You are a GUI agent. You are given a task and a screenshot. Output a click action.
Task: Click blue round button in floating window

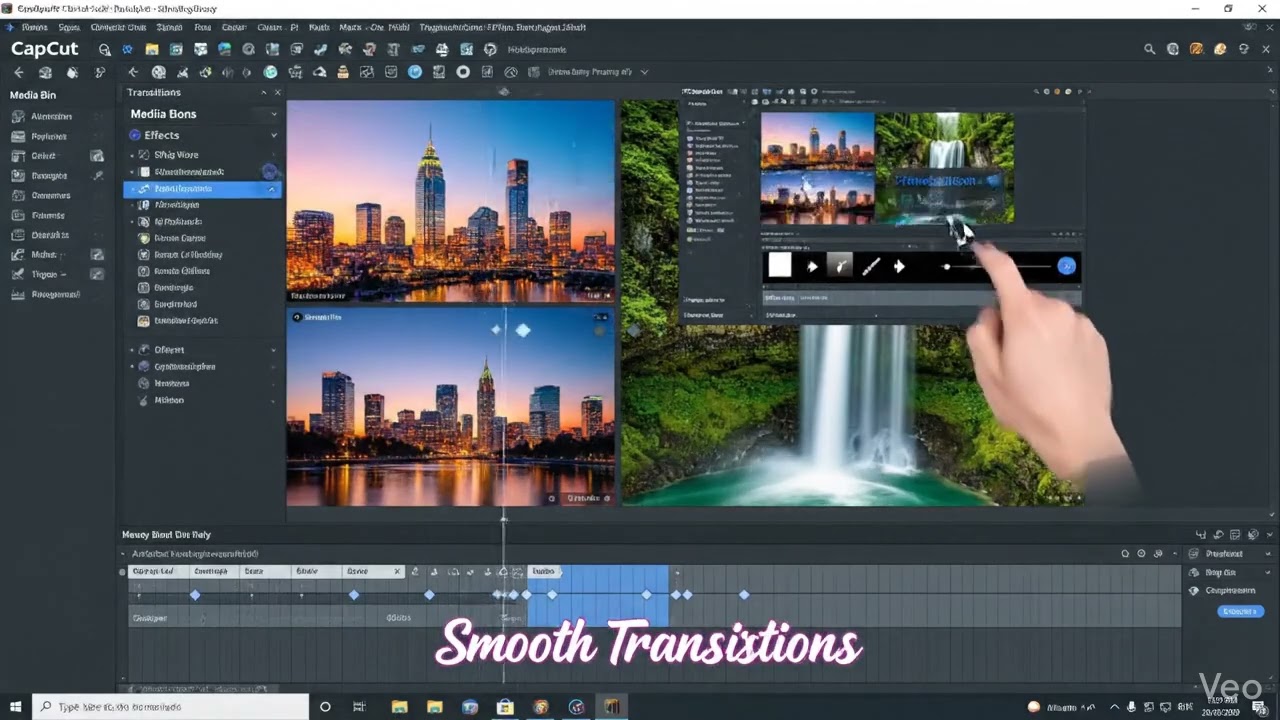click(x=1067, y=266)
